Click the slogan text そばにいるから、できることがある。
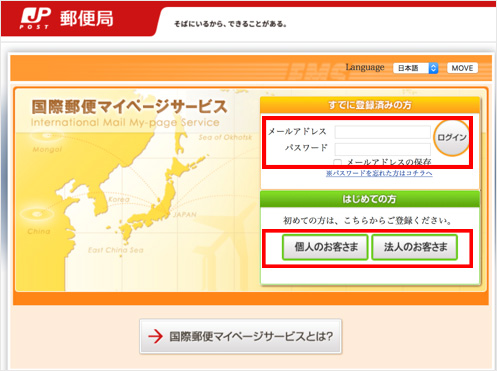 230,24
